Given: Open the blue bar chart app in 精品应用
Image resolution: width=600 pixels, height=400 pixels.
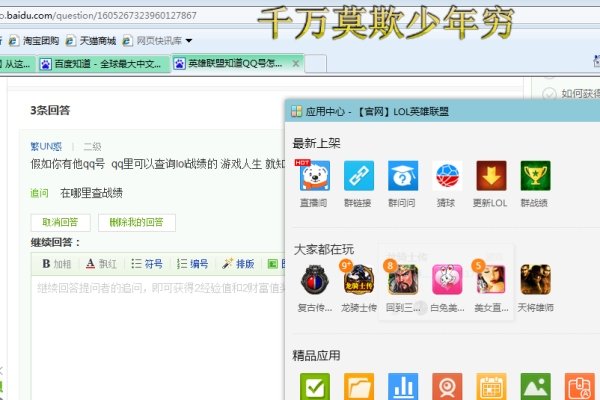Looking at the screenshot, I should (403, 387).
